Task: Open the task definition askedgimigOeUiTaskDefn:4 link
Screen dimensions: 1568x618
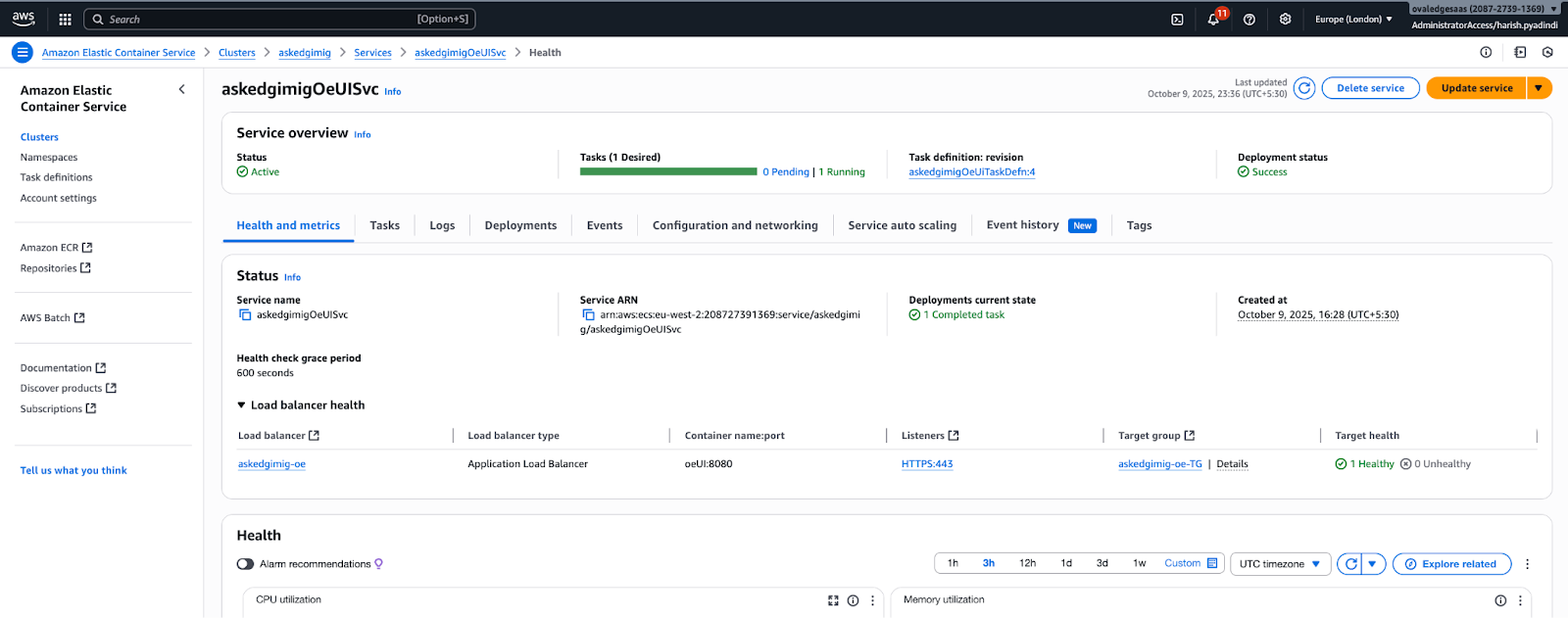Action: click(971, 172)
